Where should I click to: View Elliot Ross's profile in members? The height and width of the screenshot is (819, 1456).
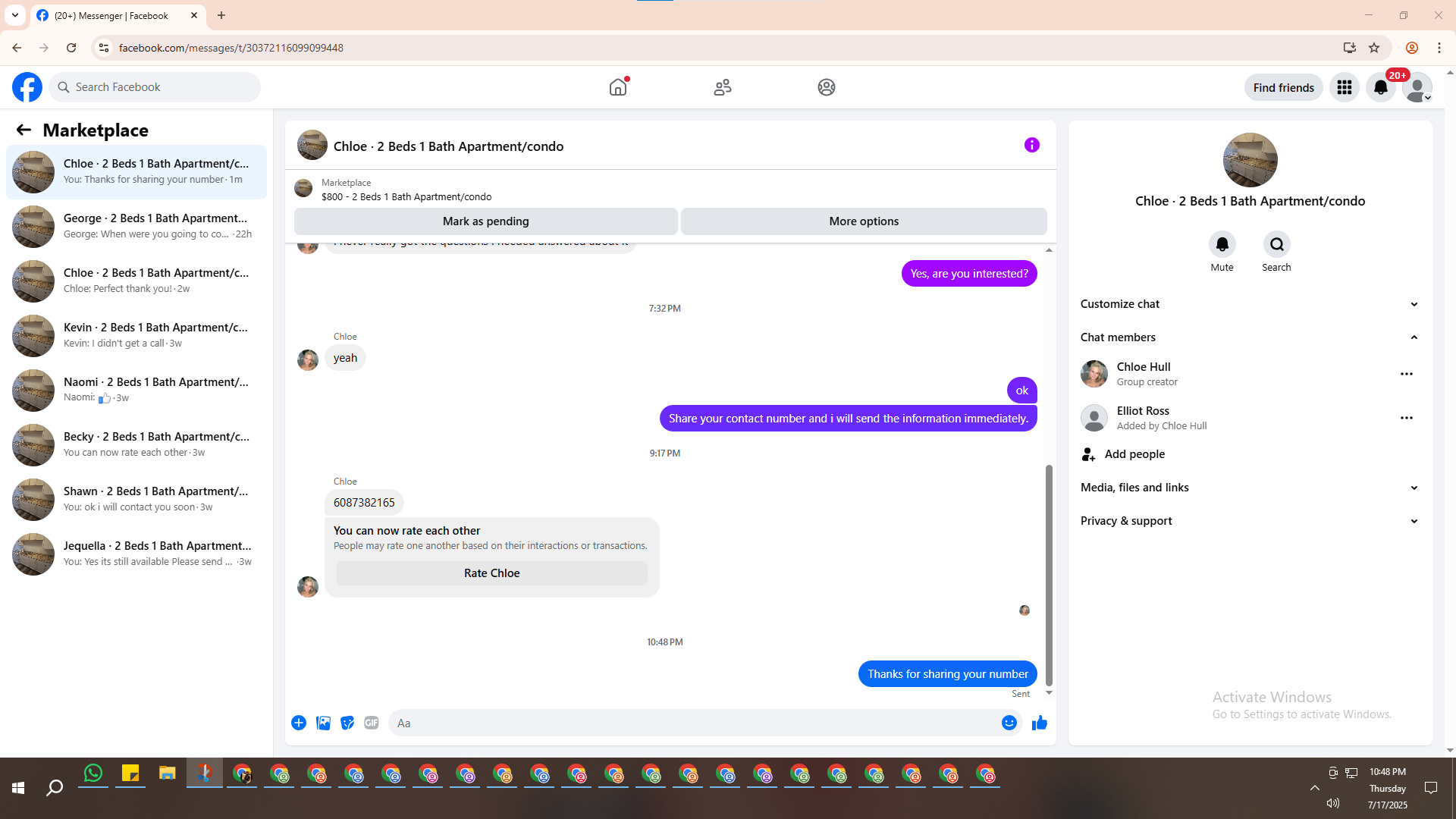[1143, 411]
